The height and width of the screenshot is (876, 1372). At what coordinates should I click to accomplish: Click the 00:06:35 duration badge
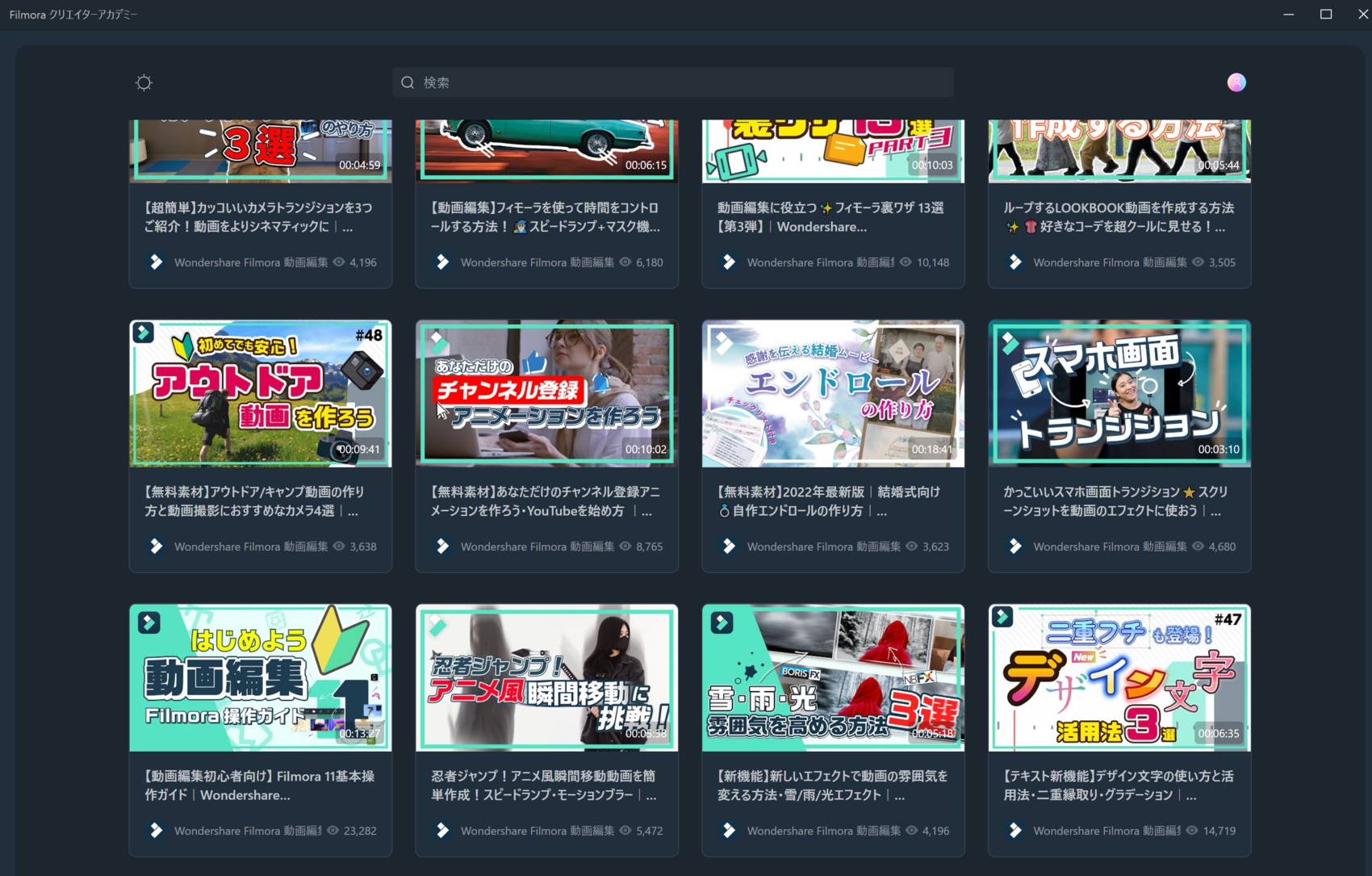[1219, 733]
